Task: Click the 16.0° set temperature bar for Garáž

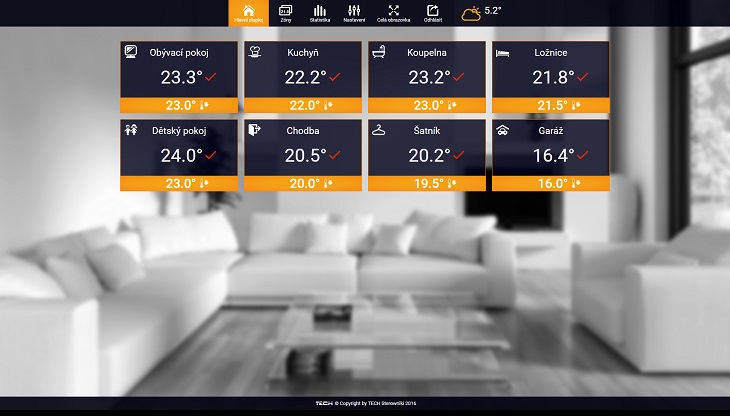Action: click(551, 183)
